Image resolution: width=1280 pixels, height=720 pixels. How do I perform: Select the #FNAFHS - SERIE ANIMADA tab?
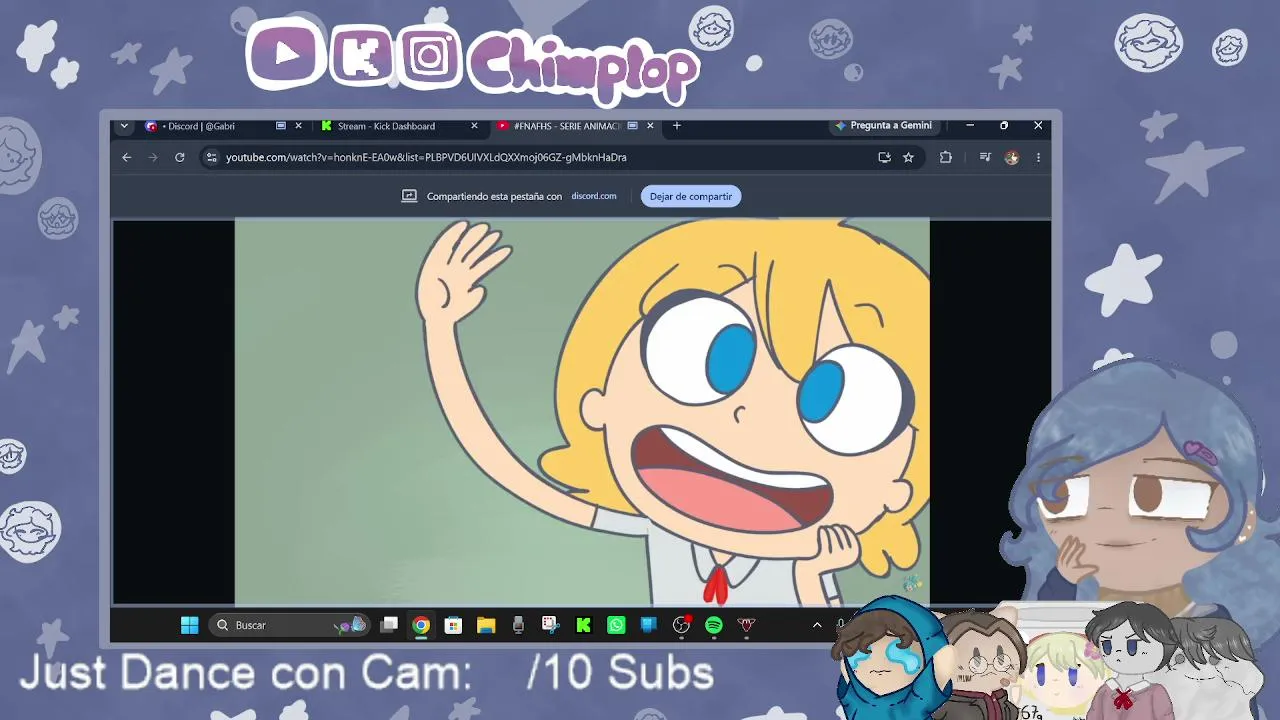[x=575, y=126]
